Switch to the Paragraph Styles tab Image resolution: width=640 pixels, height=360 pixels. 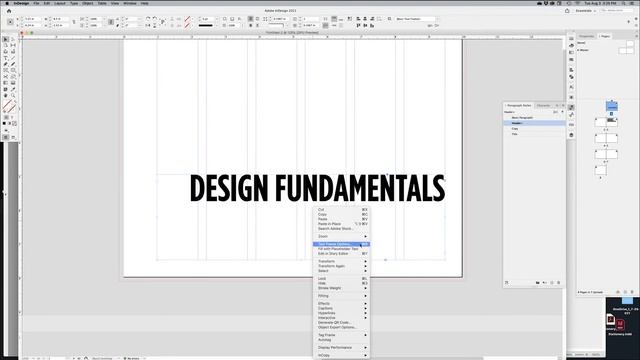(x=519, y=105)
